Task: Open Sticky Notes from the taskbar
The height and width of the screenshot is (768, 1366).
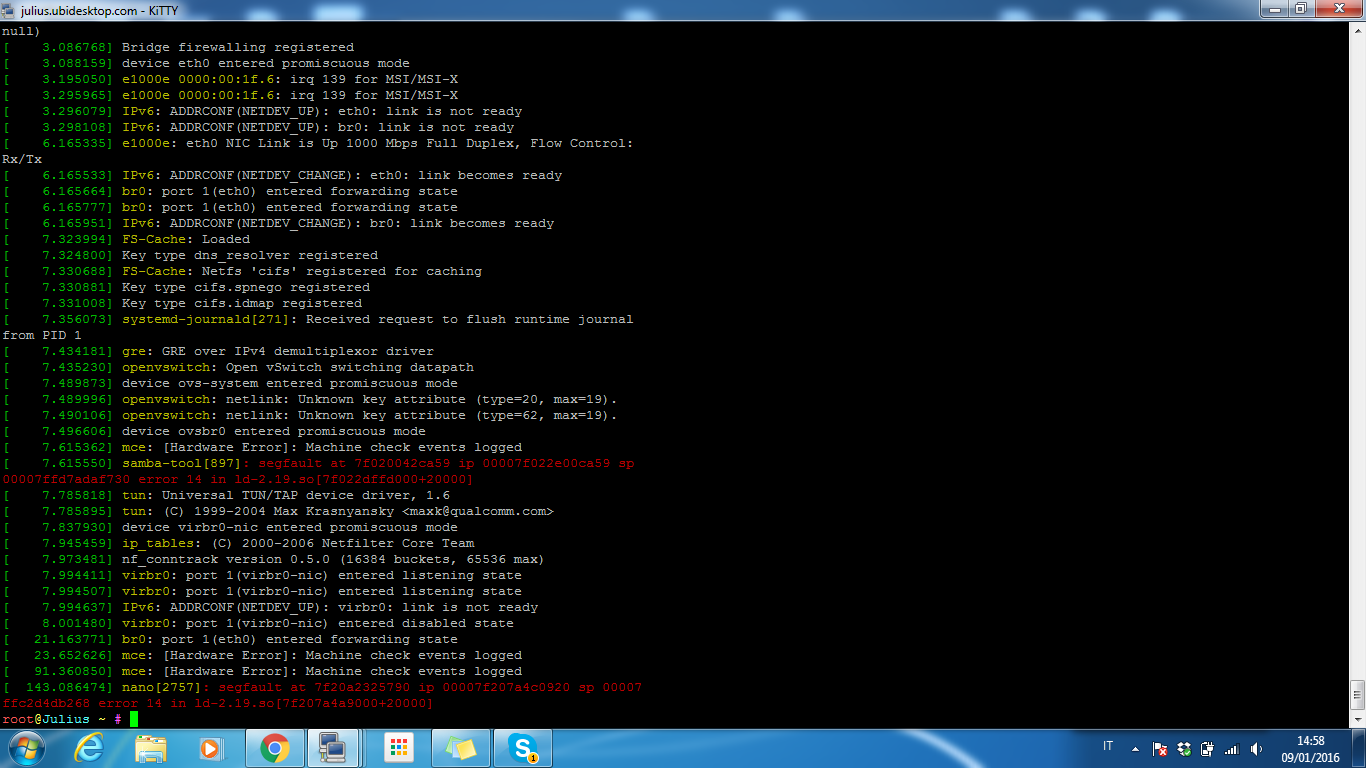Action: point(461,748)
